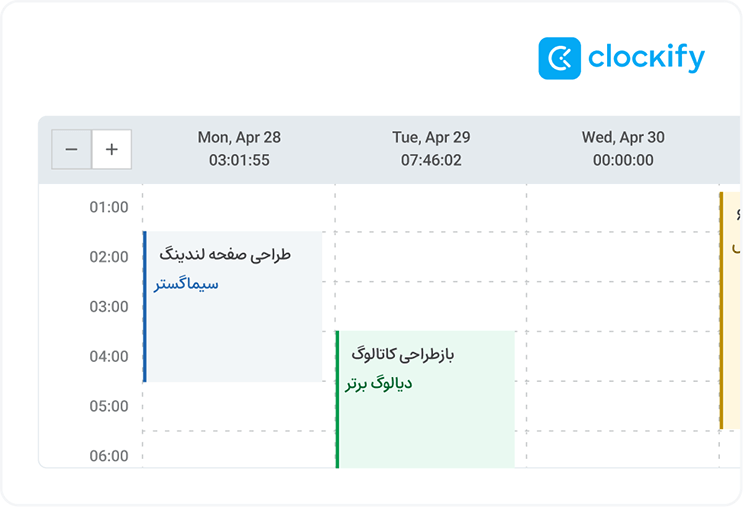This screenshot has width=743, height=507.
Task: Click the Clockify logo icon
Action: [x=559, y=58]
